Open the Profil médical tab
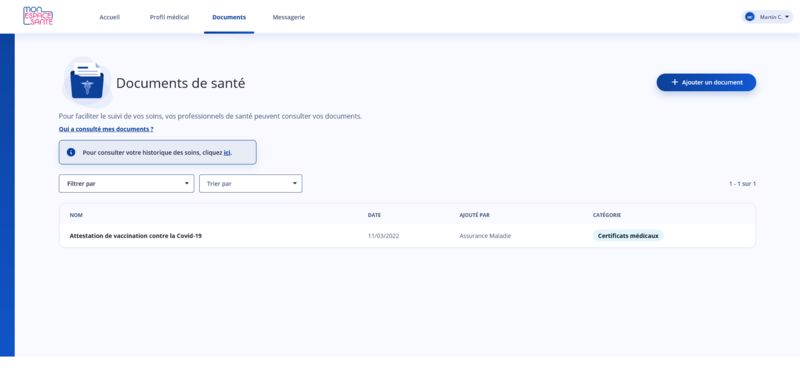 [x=169, y=17]
